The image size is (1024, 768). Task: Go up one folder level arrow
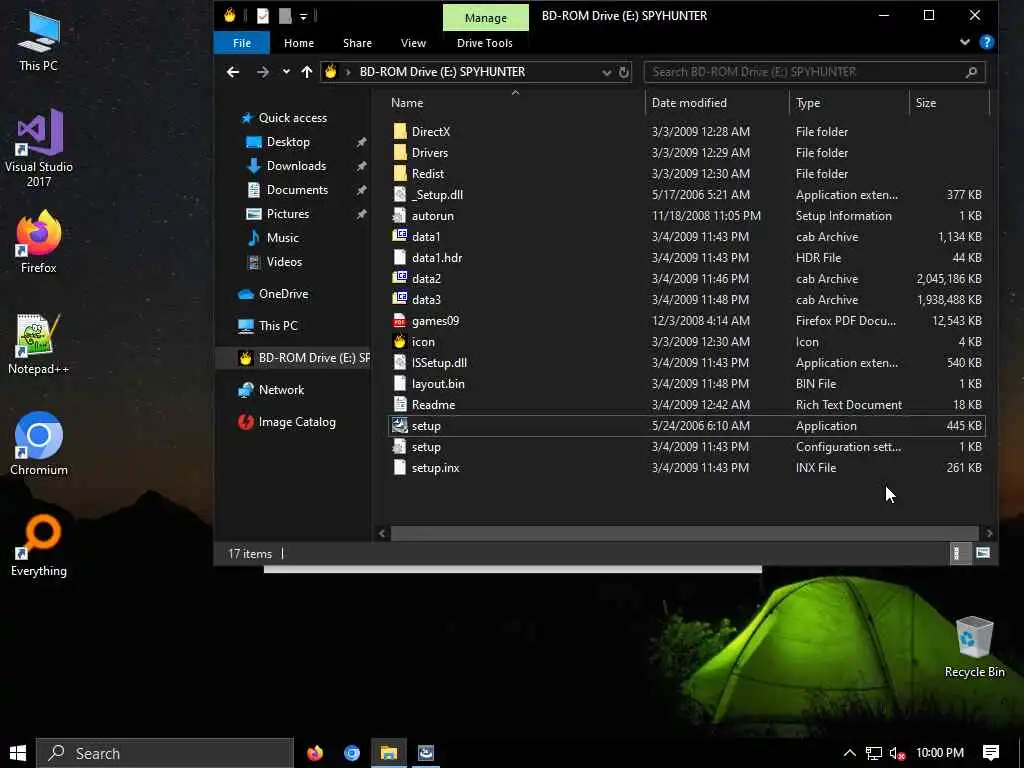pos(307,72)
